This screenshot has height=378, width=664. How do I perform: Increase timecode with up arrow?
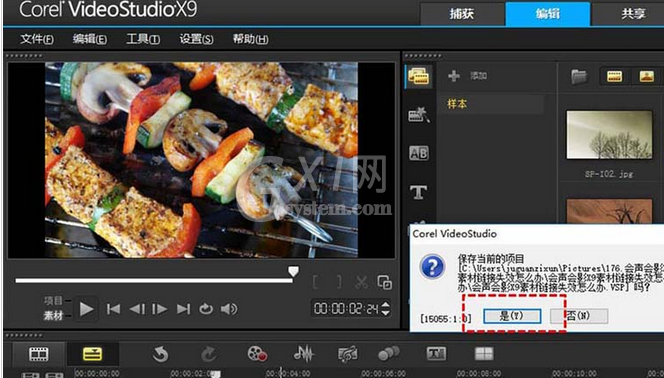[x=385, y=304]
